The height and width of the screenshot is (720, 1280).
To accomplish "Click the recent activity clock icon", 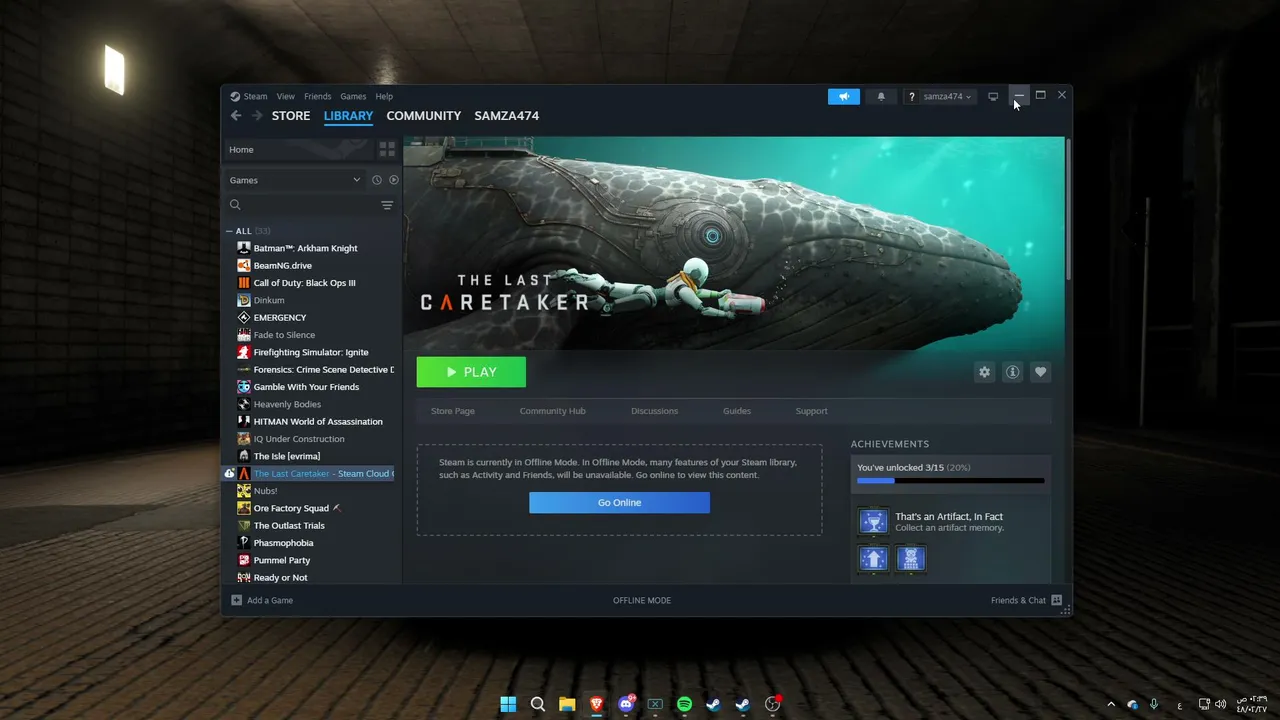I will tap(377, 180).
